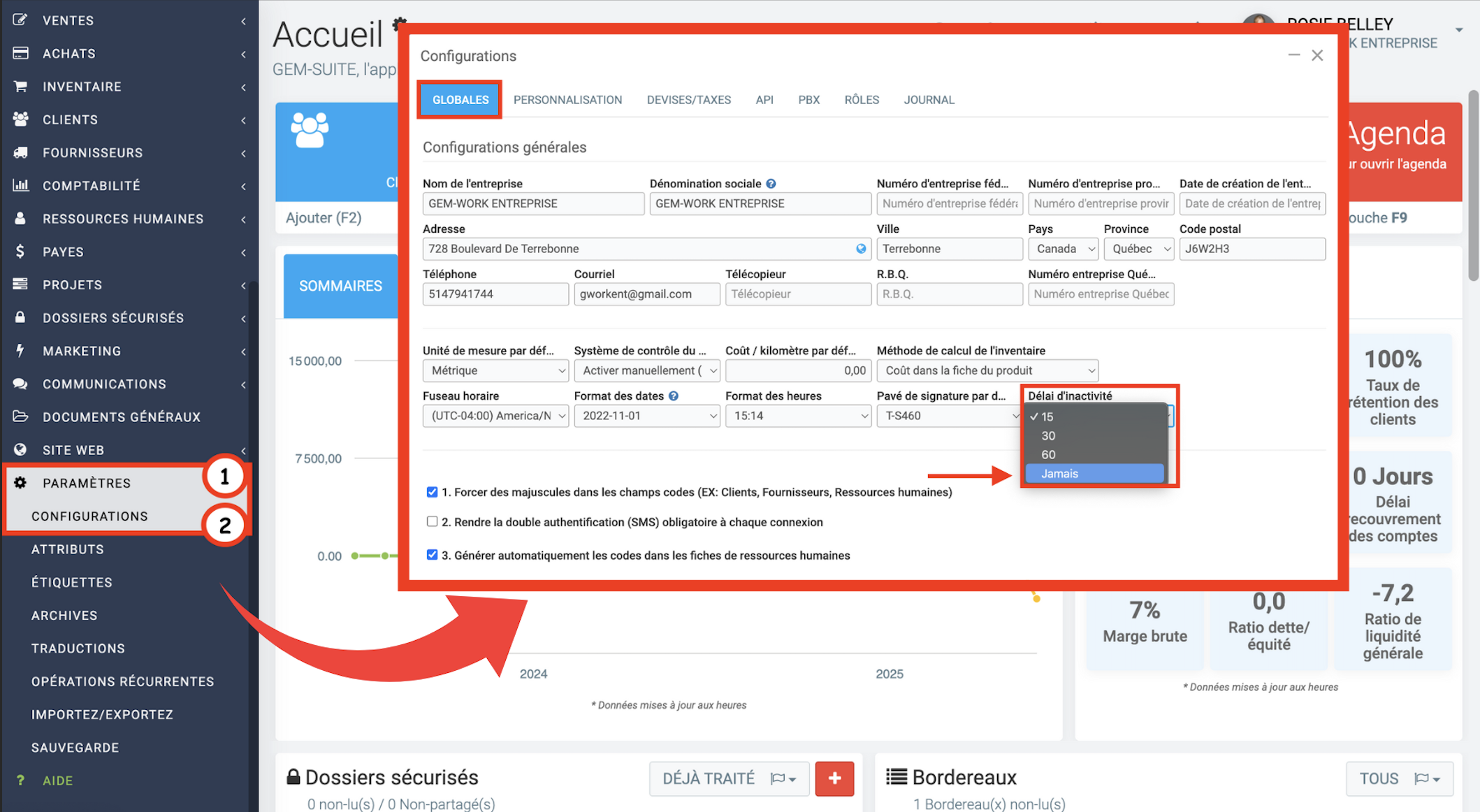This screenshot has width=1480, height=812.
Task: Switch to the Devises/Taxes tab
Action: (x=688, y=100)
